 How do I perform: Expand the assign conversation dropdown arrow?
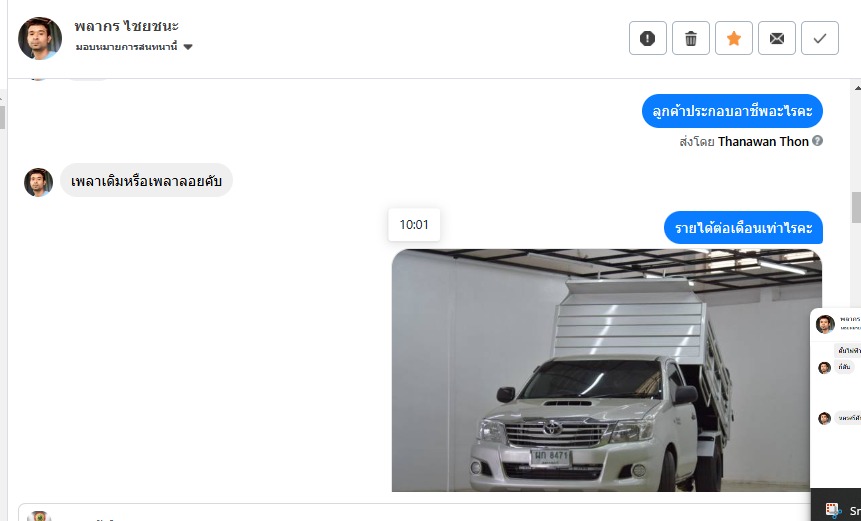click(x=188, y=47)
